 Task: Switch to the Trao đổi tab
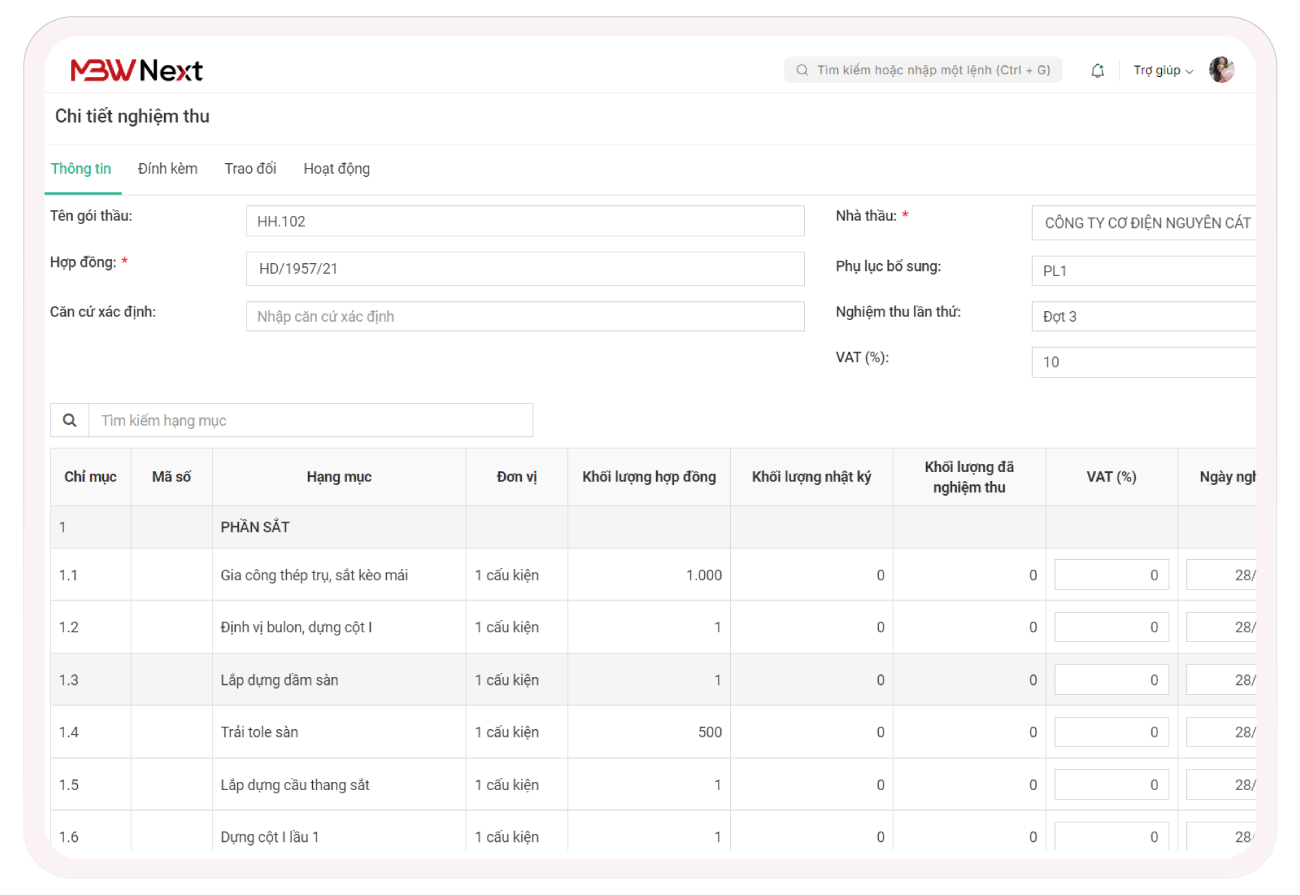click(x=250, y=169)
